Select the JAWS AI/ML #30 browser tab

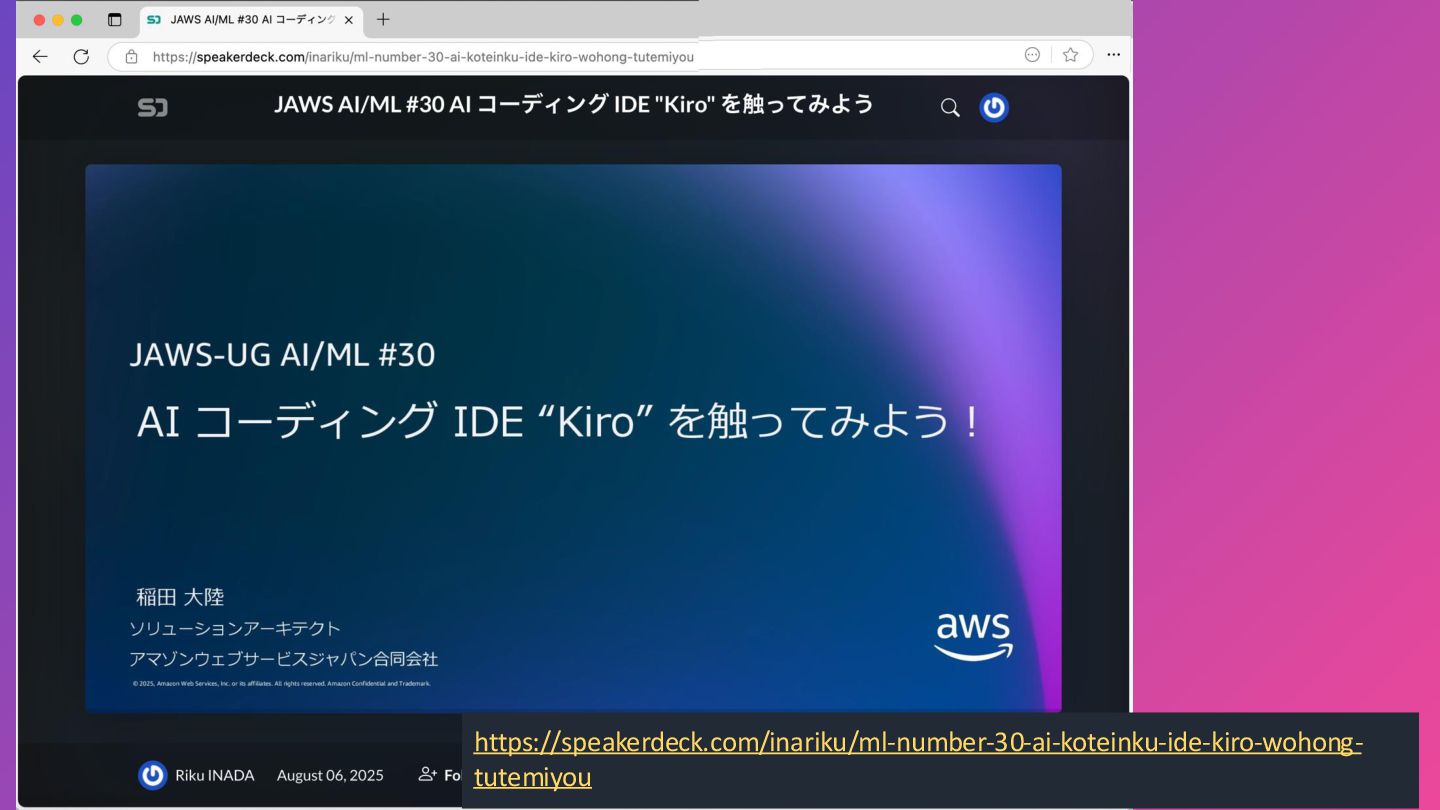250,19
